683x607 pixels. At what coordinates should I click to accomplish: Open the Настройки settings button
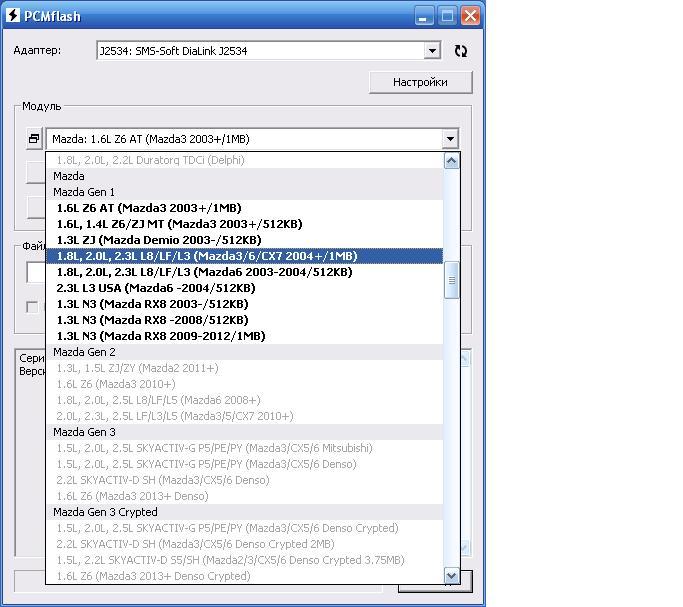tap(420, 82)
